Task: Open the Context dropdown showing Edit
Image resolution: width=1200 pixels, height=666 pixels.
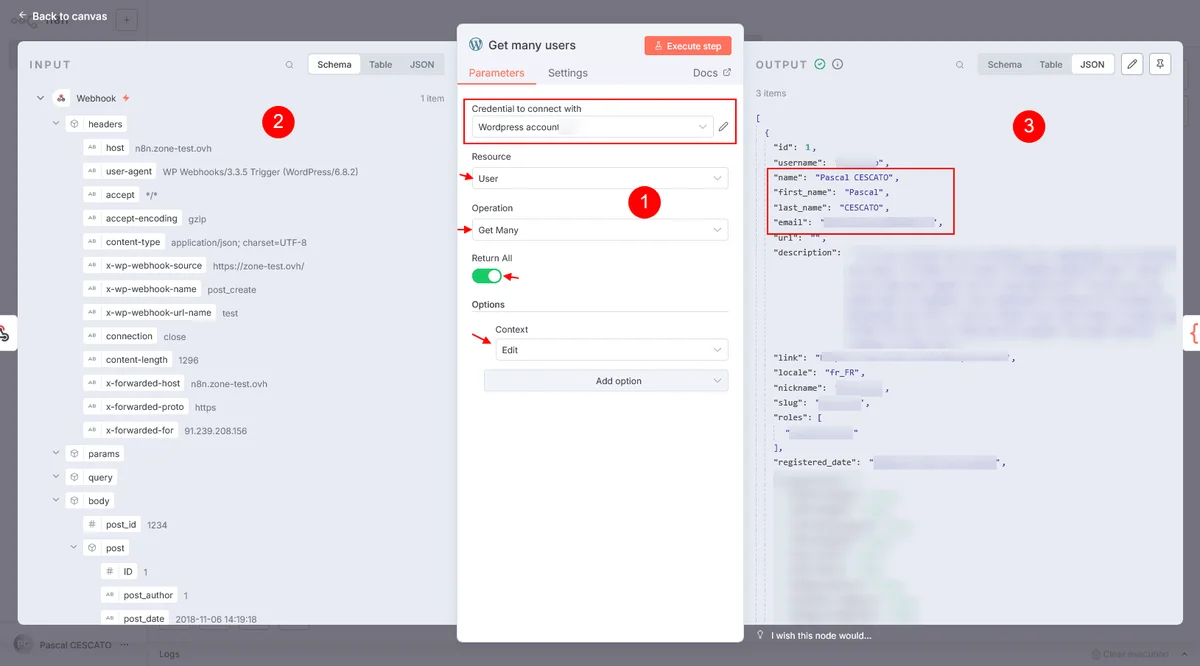Action: 611,350
